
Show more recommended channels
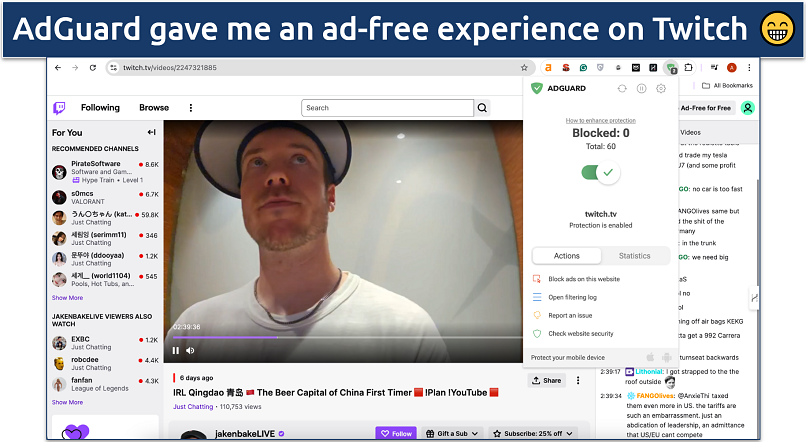point(67,298)
